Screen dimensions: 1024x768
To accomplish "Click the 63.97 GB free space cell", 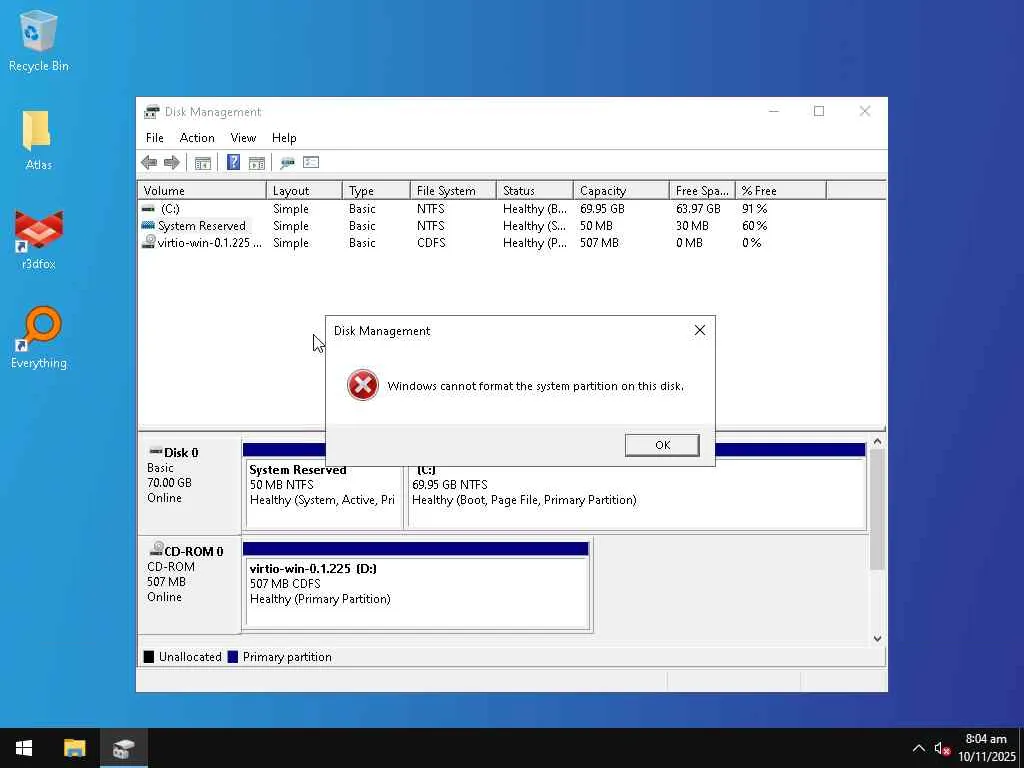I will point(698,209).
